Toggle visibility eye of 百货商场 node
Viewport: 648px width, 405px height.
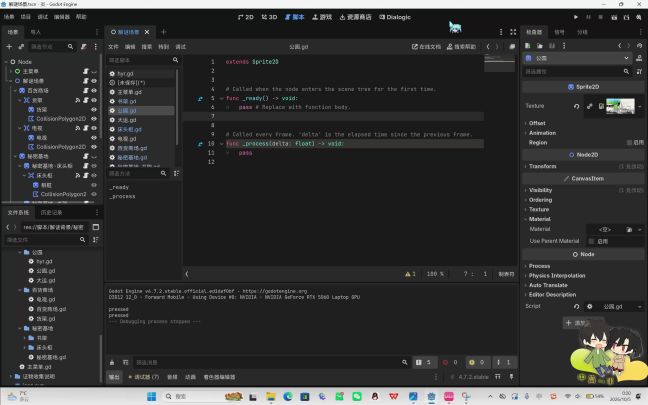click(x=94, y=91)
